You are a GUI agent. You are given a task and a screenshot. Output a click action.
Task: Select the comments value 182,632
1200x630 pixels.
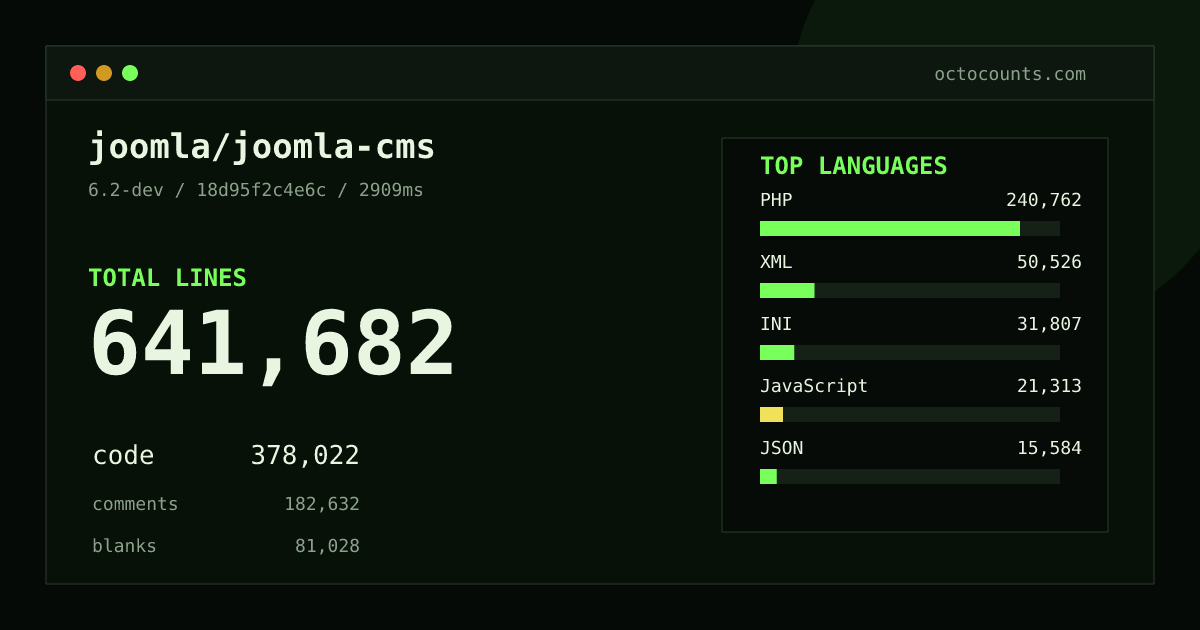322,504
